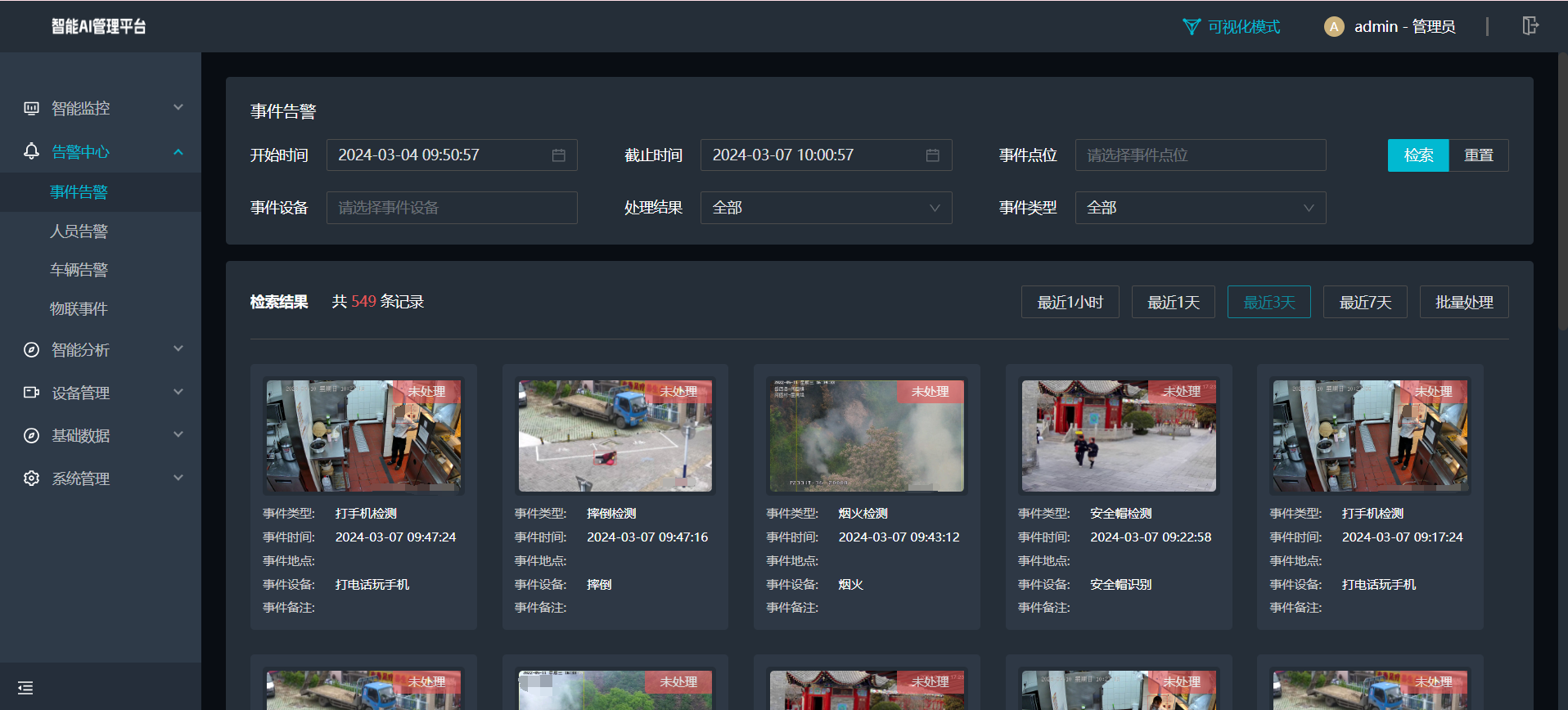The width and height of the screenshot is (1568, 710).
Task: Click event time 2024-03-07 09:22:58
Action: tap(1151, 537)
